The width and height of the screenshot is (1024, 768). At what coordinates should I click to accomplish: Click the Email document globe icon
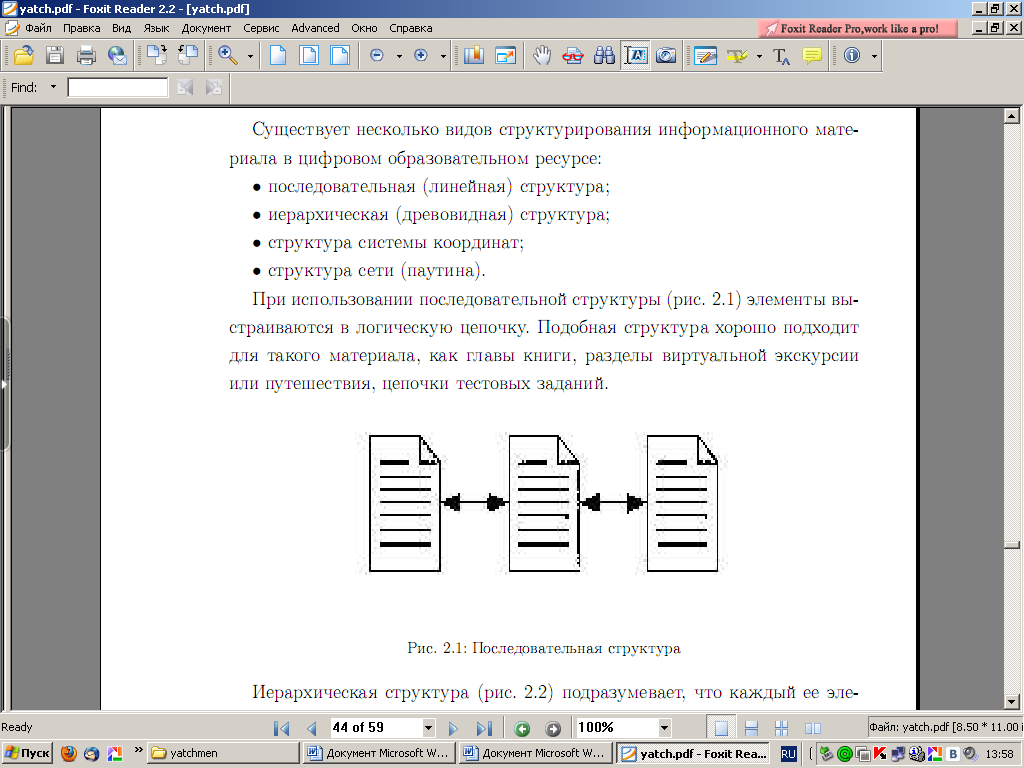click(118, 56)
